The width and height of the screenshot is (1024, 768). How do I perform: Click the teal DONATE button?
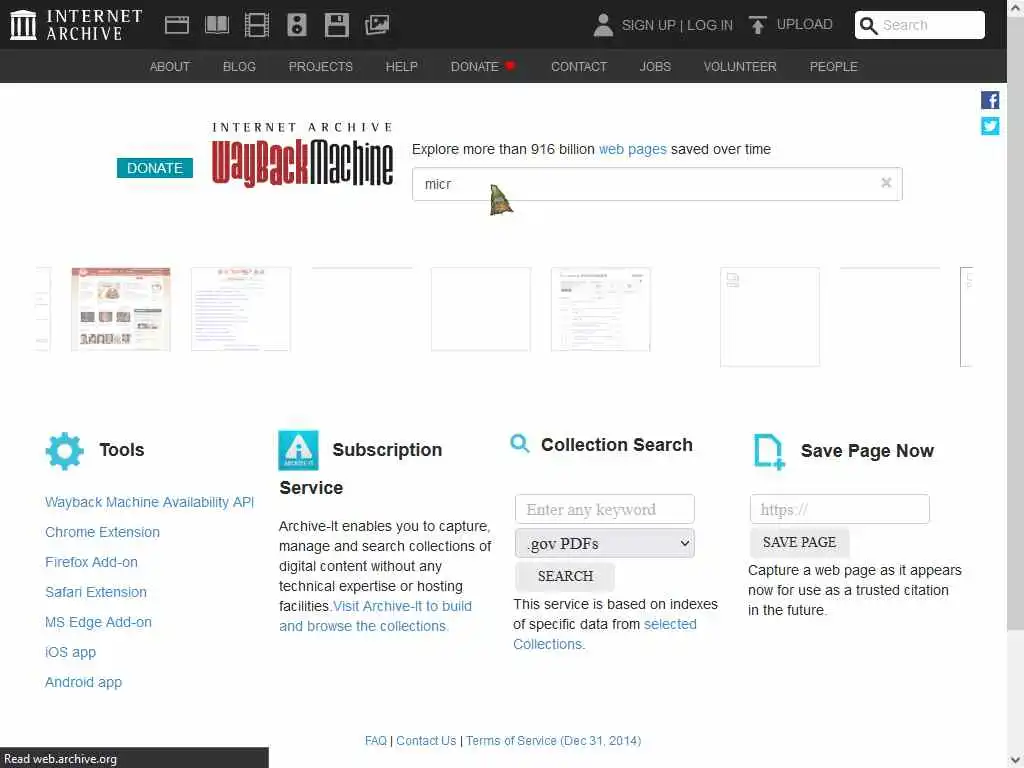tap(155, 168)
